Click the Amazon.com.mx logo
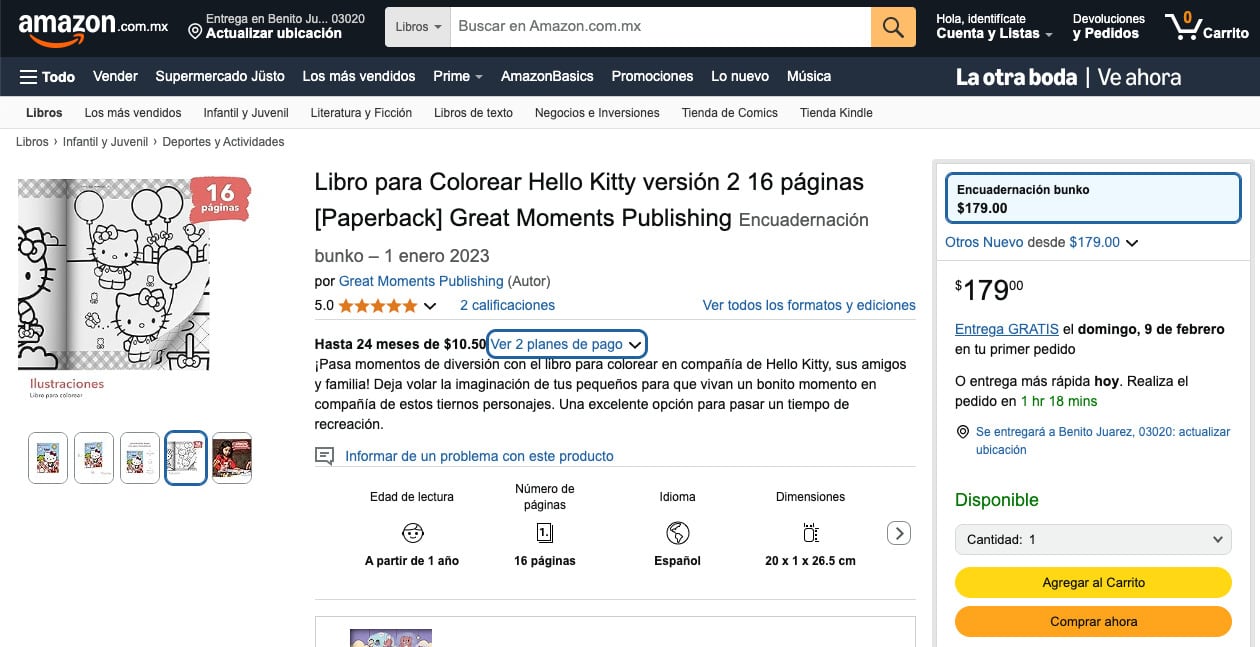 click(x=93, y=27)
